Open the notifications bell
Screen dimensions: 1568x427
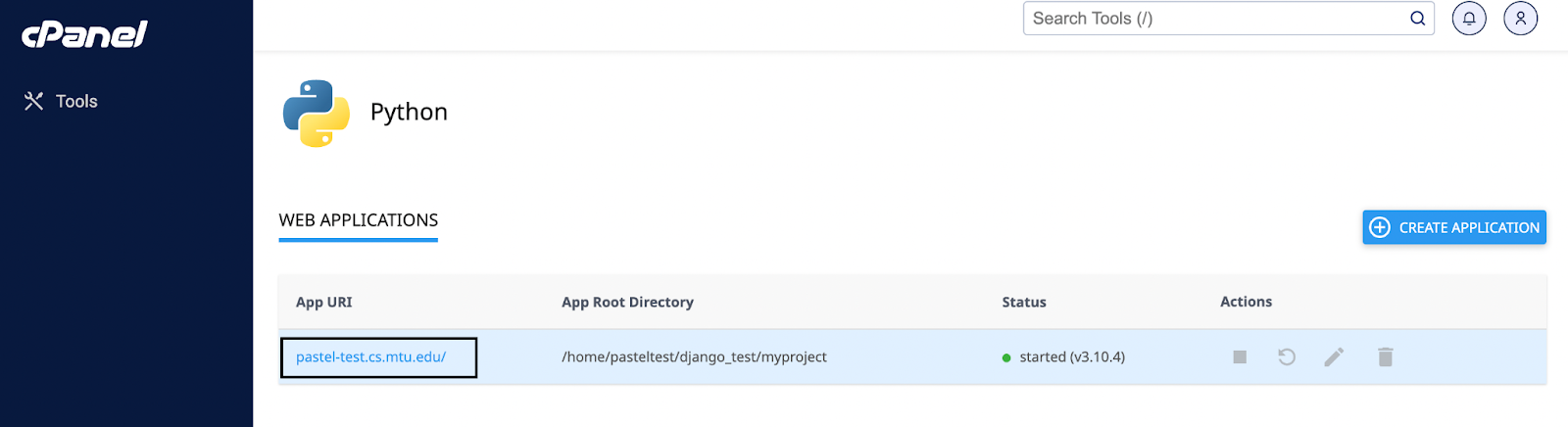[x=1469, y=19]
